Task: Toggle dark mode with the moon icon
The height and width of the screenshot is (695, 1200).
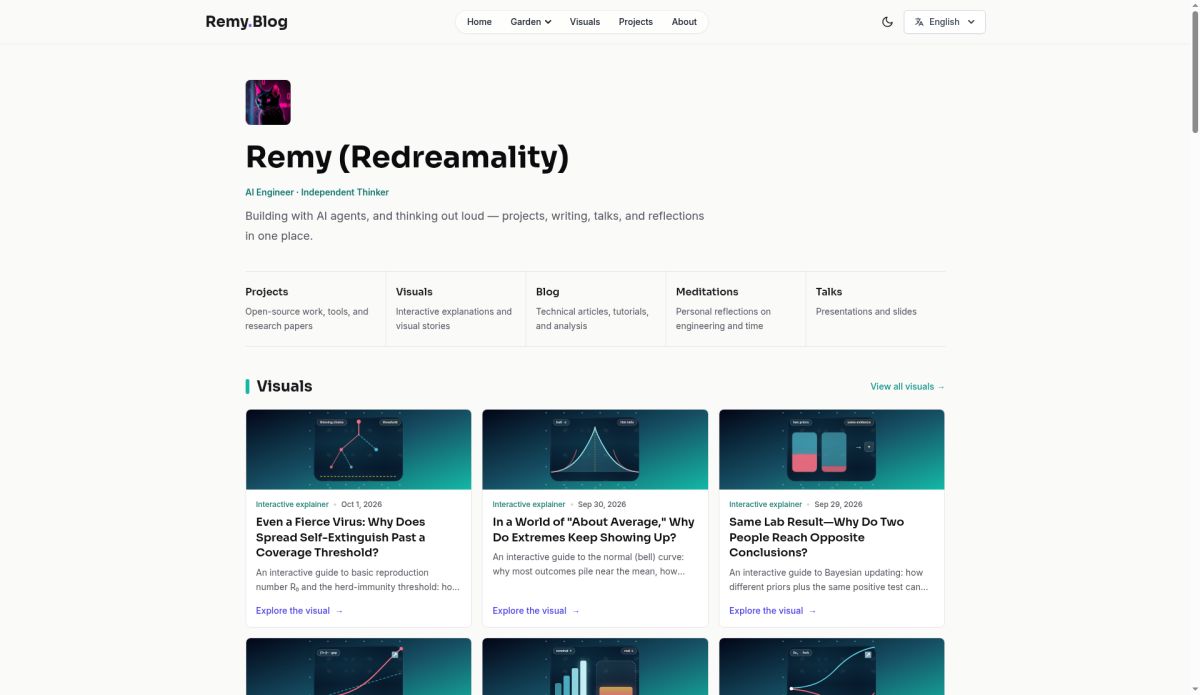Action: pyautogui.click(x=887, y=22)
